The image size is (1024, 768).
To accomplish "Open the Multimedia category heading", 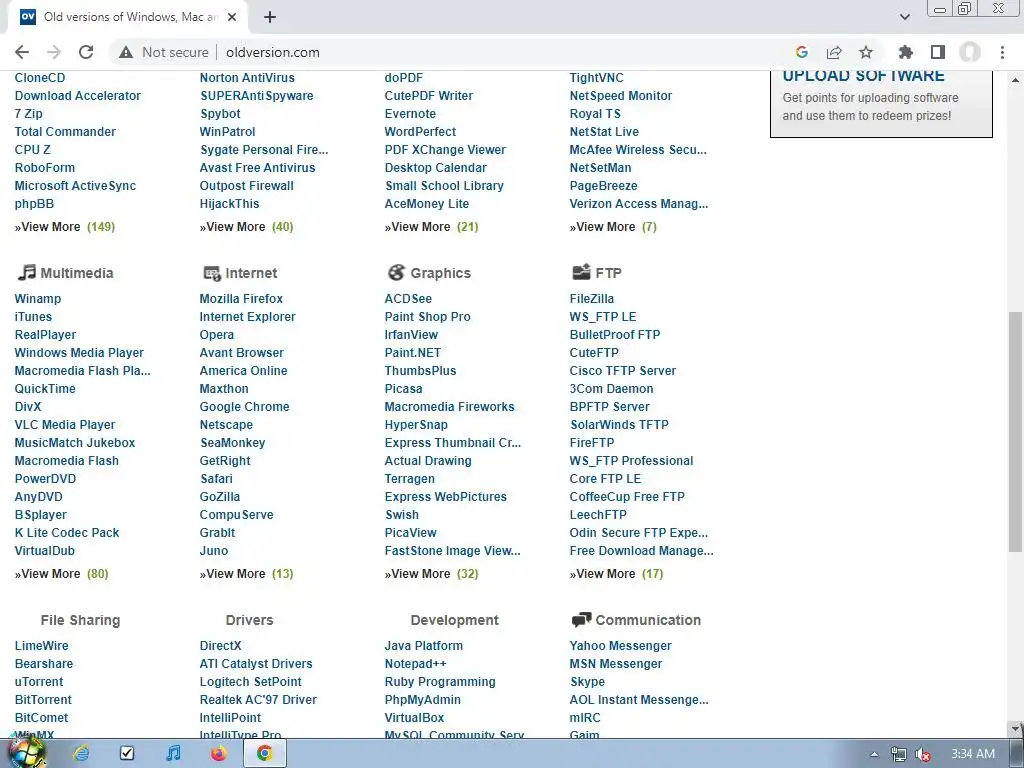I will coord(76,273).
